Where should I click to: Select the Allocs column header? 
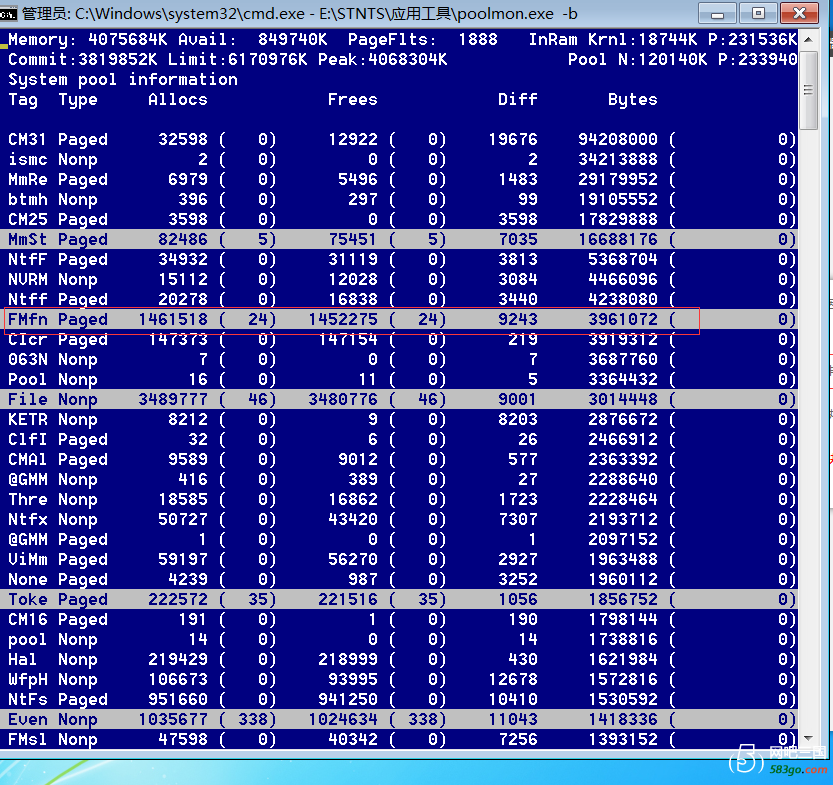click(x=178, y=100)
